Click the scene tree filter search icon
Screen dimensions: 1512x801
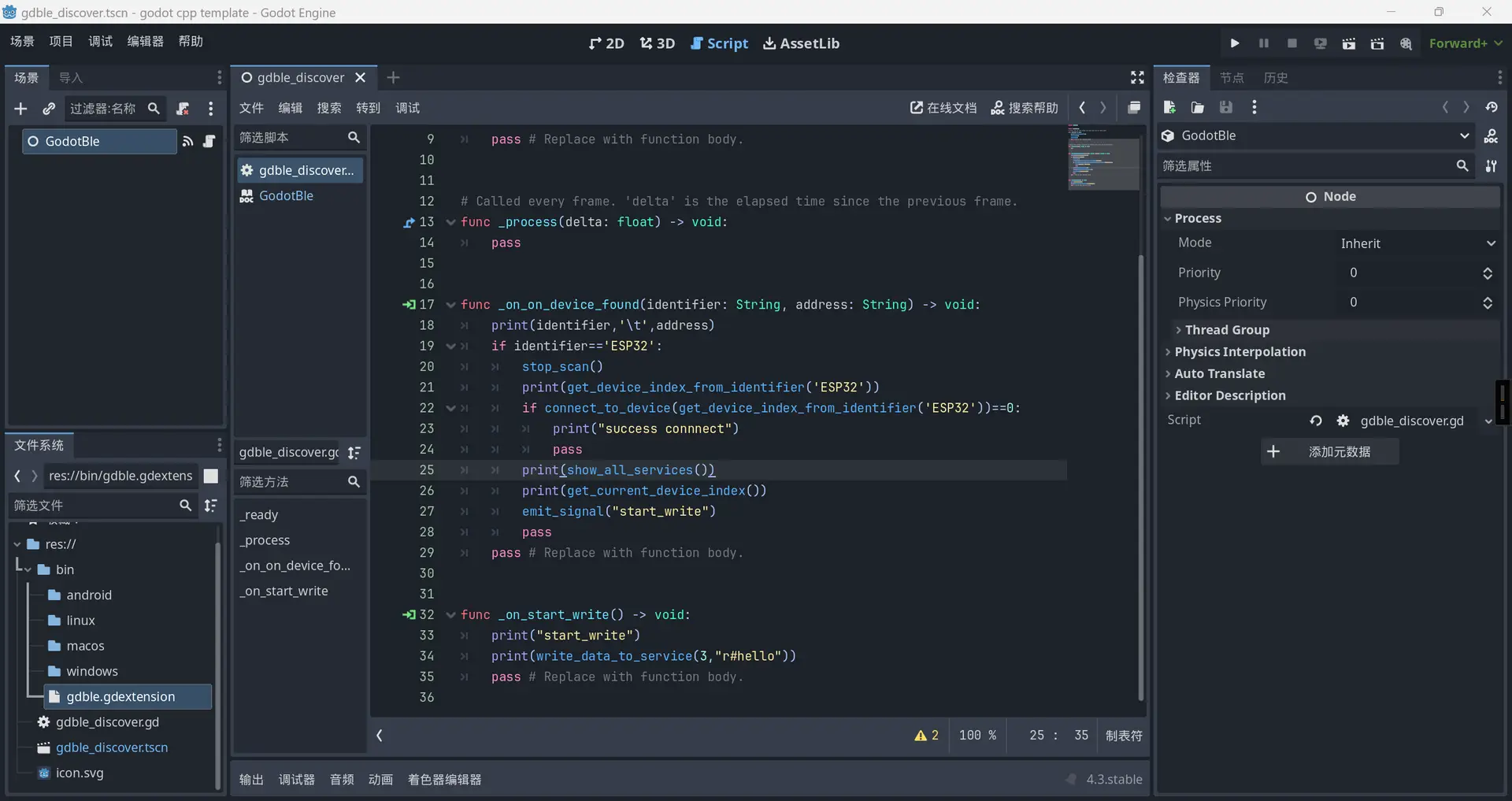(x=154, y=109)
